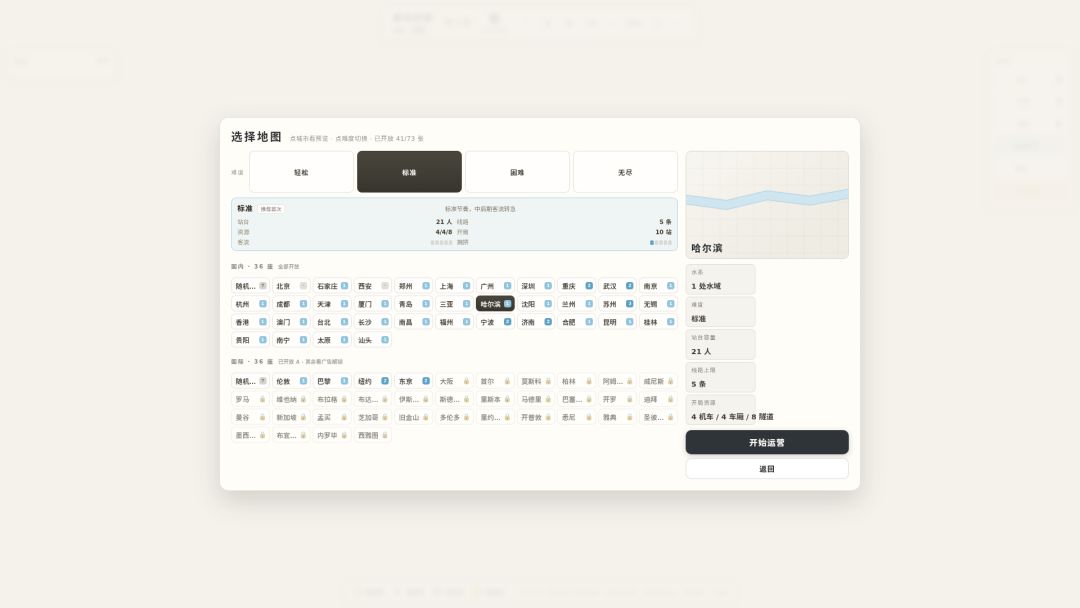The image size is (1080, 608).
Task: Select the locked 旧金山 city chip
Action: pyautogui.click(x=413, y=417)
